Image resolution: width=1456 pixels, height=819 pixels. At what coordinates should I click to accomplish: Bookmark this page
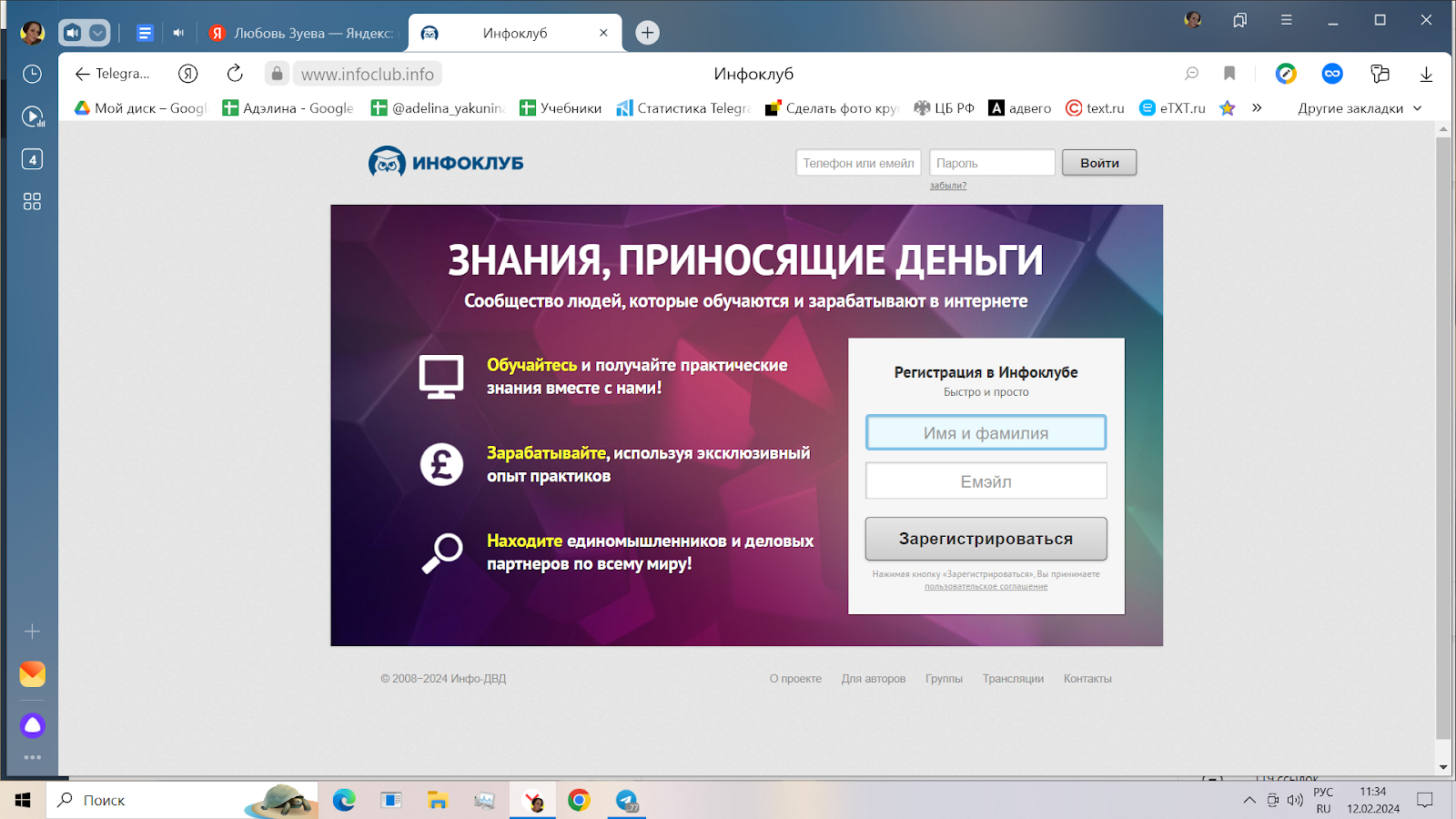[1229, 74]
